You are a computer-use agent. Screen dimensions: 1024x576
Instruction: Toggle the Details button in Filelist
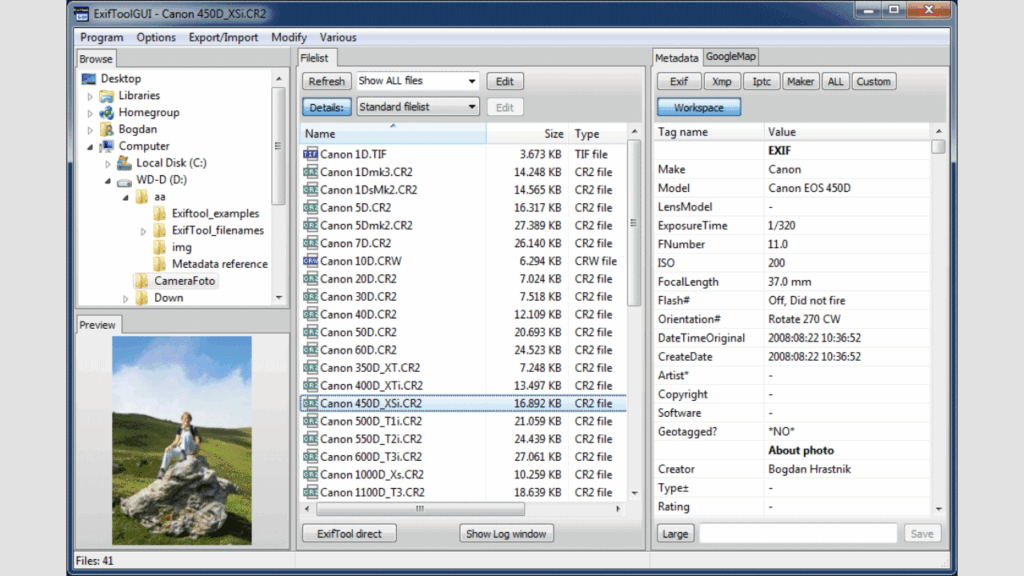[326, 107]
